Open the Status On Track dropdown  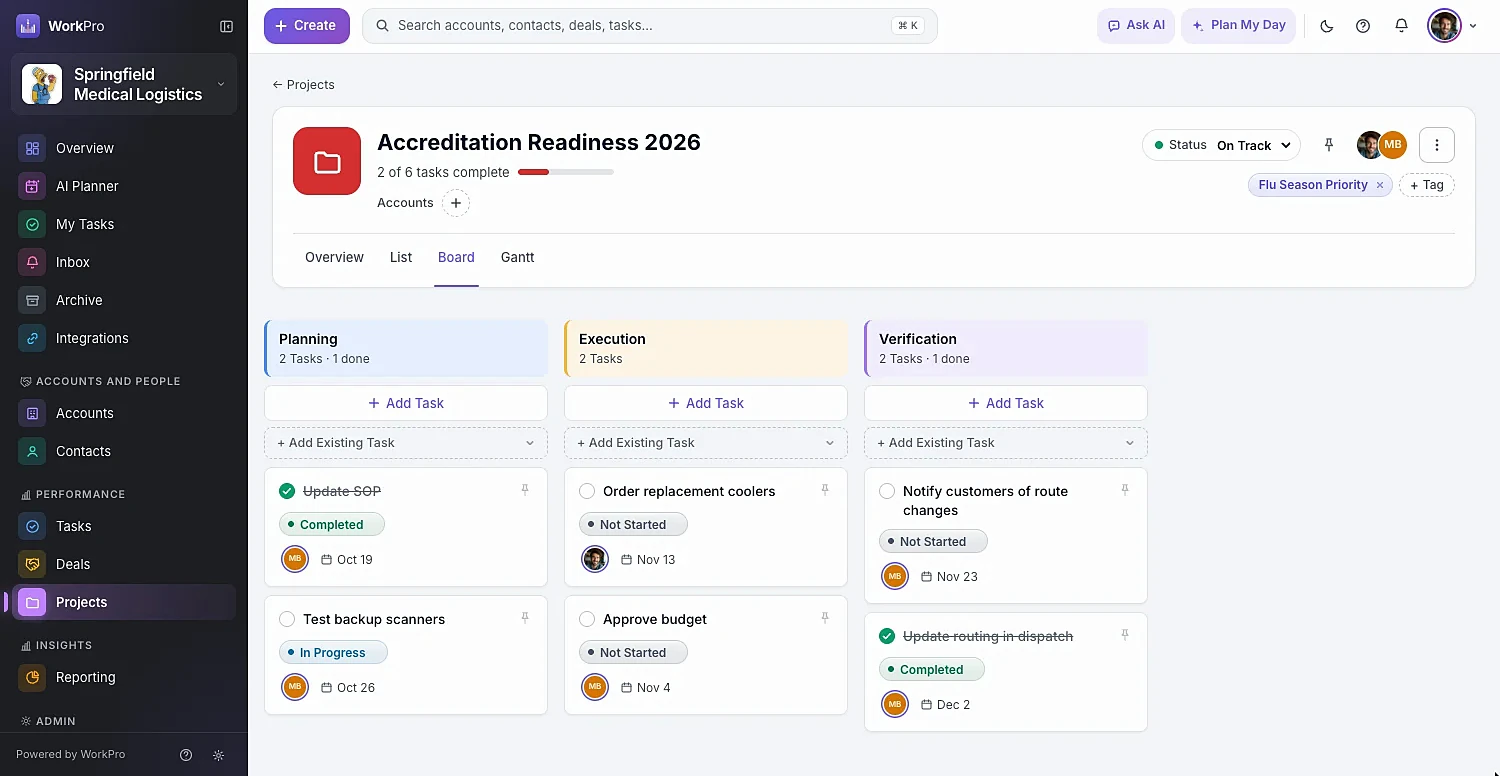pos(1221,145)
